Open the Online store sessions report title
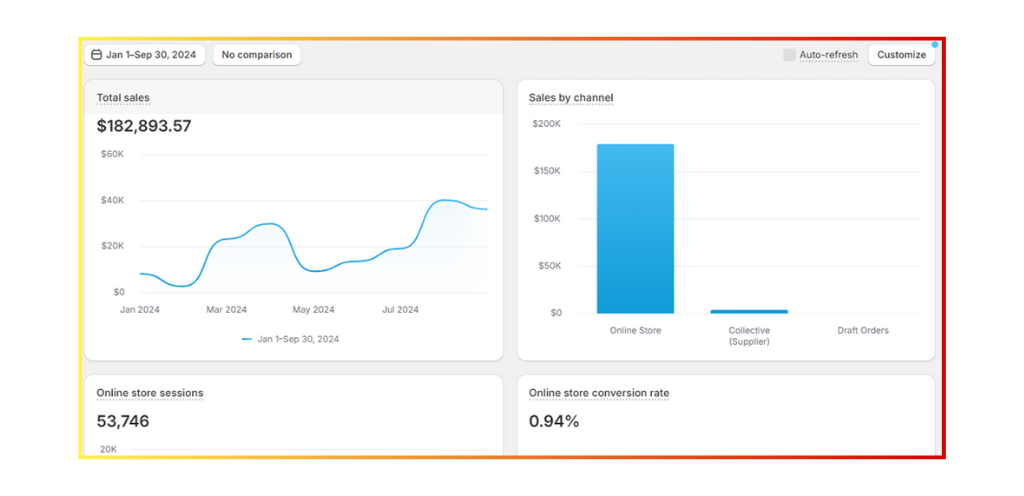 tap(149, 393)
